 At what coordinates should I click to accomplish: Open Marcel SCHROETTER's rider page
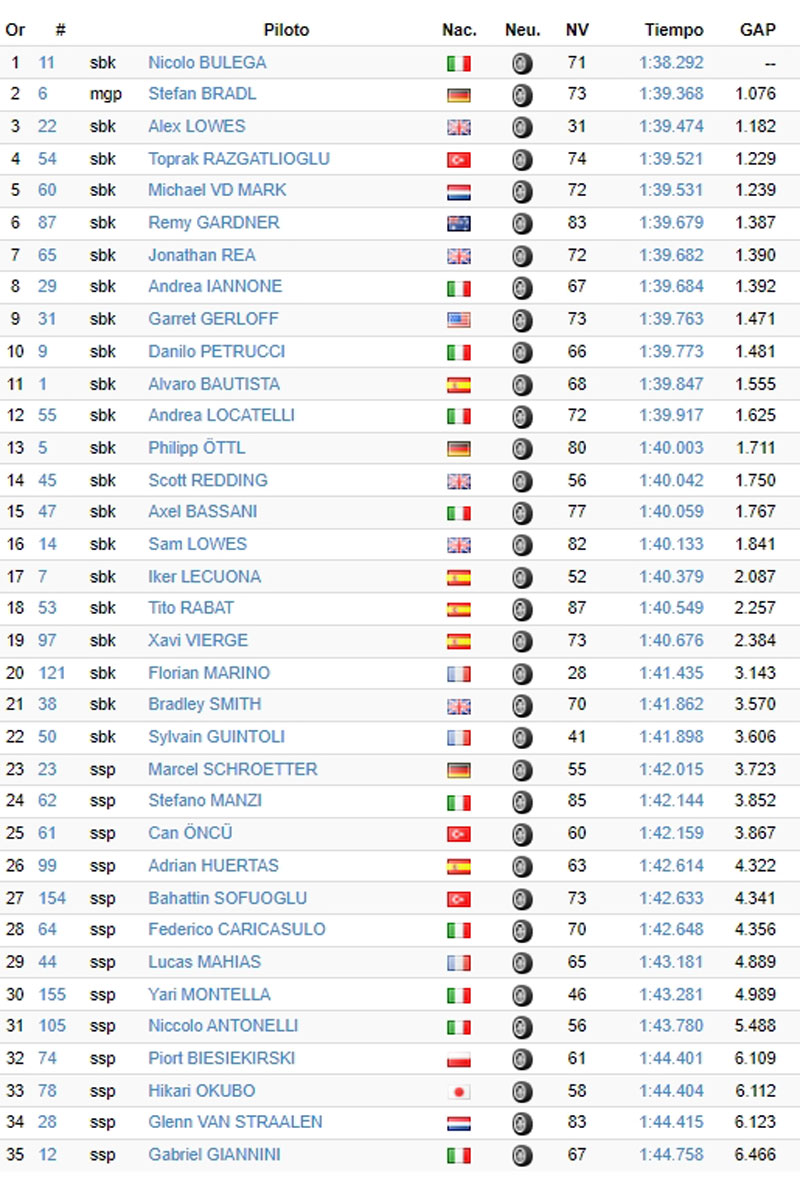pyautogui.click(x=232, y=769)
